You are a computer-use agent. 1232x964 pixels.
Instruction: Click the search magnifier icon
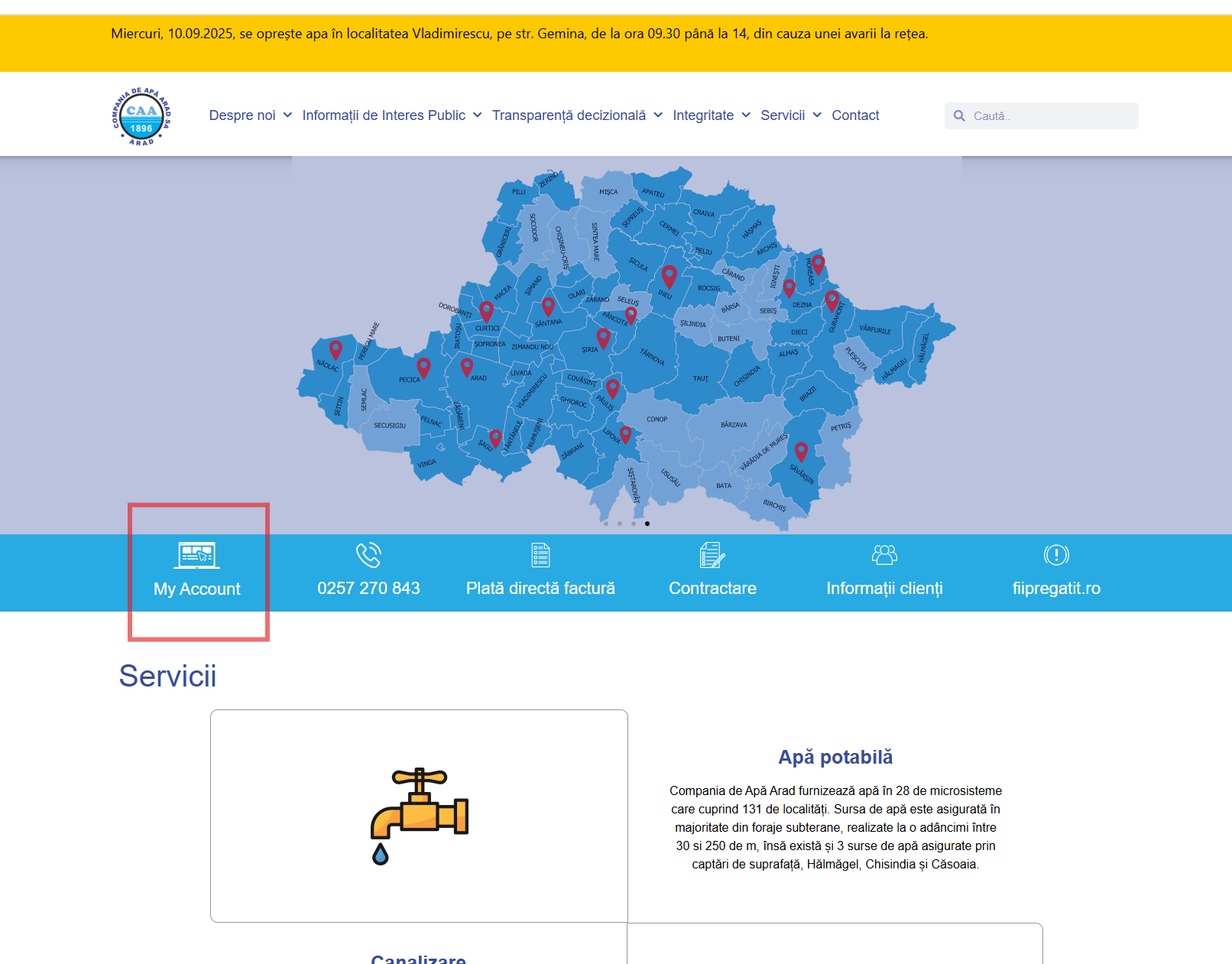point(959,115)
